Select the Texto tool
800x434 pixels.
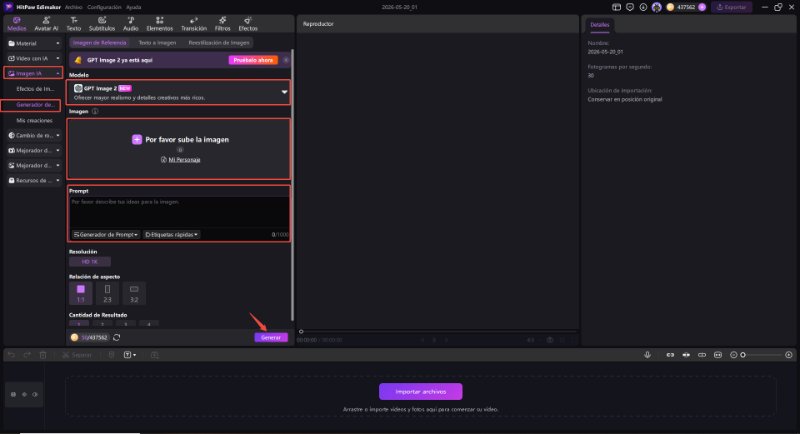click(73, 23)
